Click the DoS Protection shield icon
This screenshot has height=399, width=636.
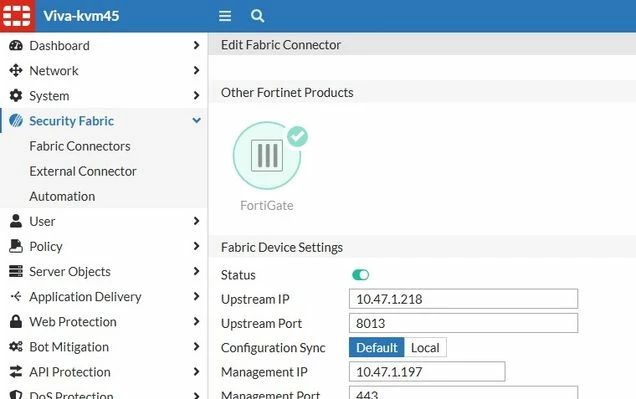coord(16,395)
